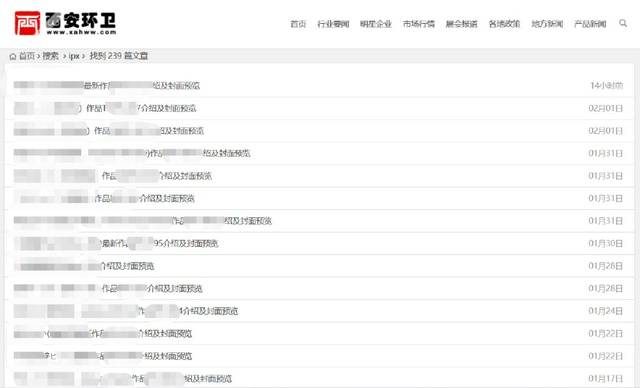Open the 地方新闻 navigation item
This screenshot has height=388, width=640.
[x=547, y=24]
